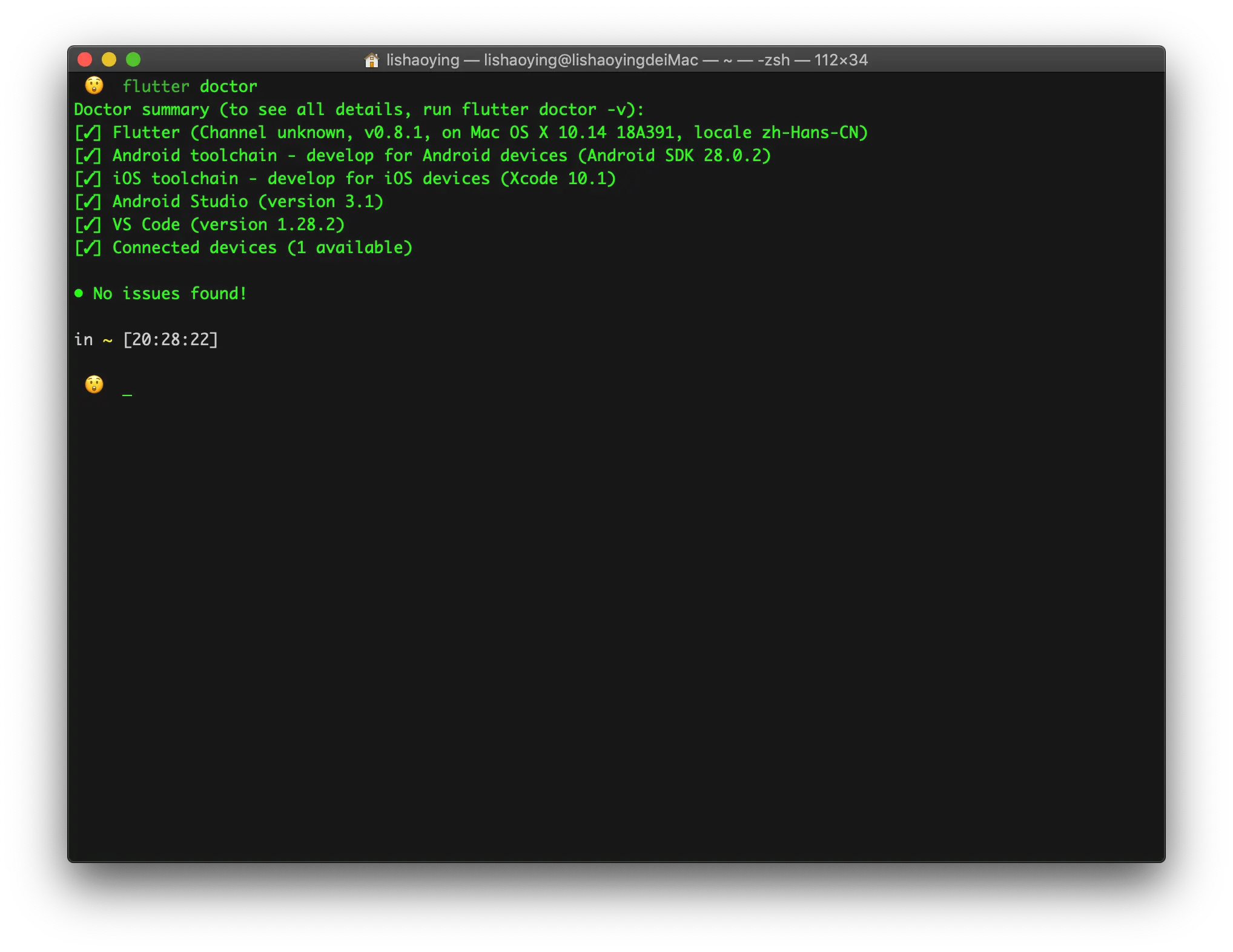Click the iOS toolchain checkmark
1233x952 pixels.
[x=88, y=179]
